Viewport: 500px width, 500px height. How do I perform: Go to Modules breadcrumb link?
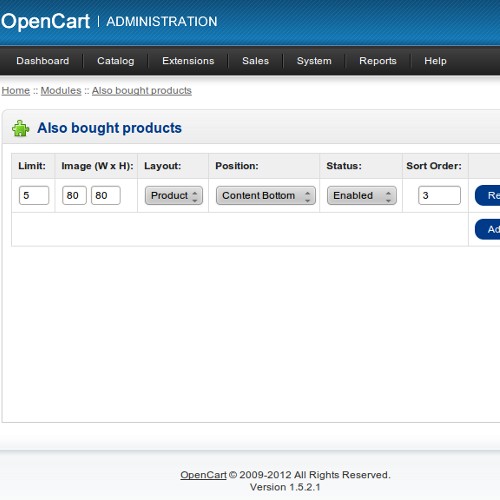[61, 90]
